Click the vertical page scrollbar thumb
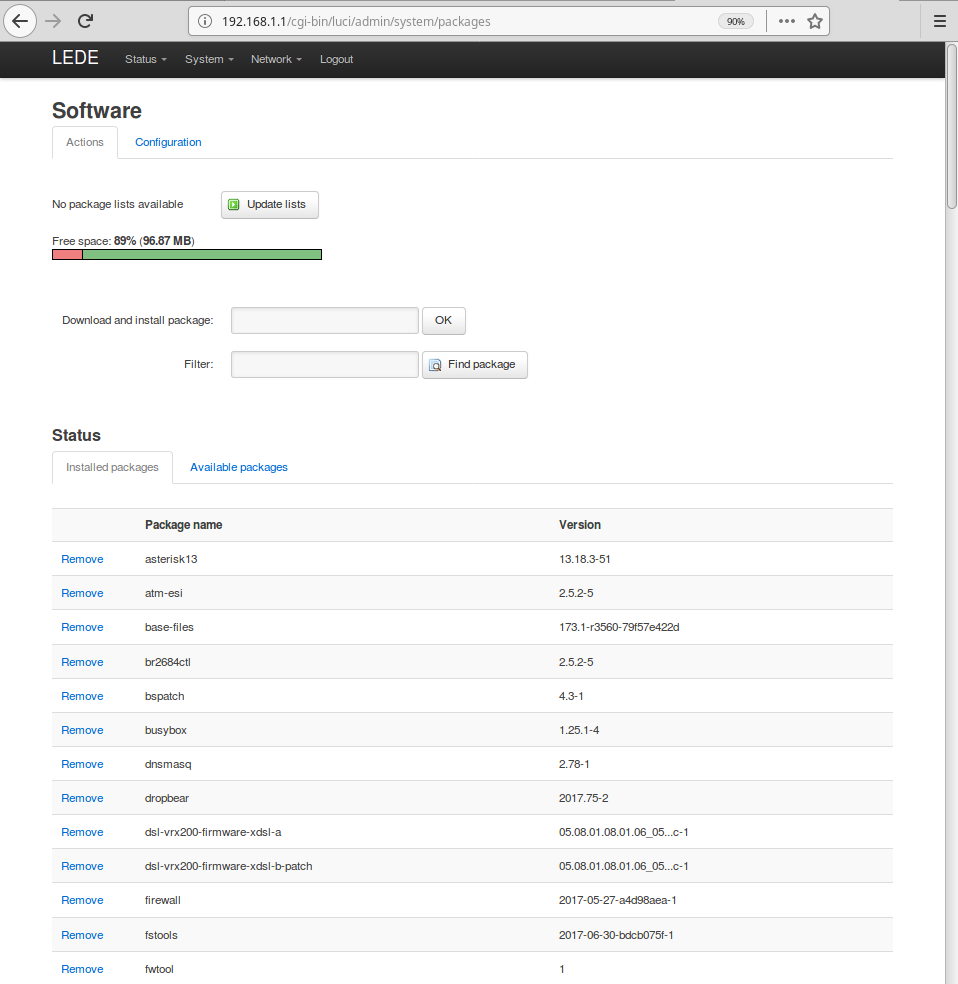Viewport: 958px width, 984px height. (x=952, y=126)
